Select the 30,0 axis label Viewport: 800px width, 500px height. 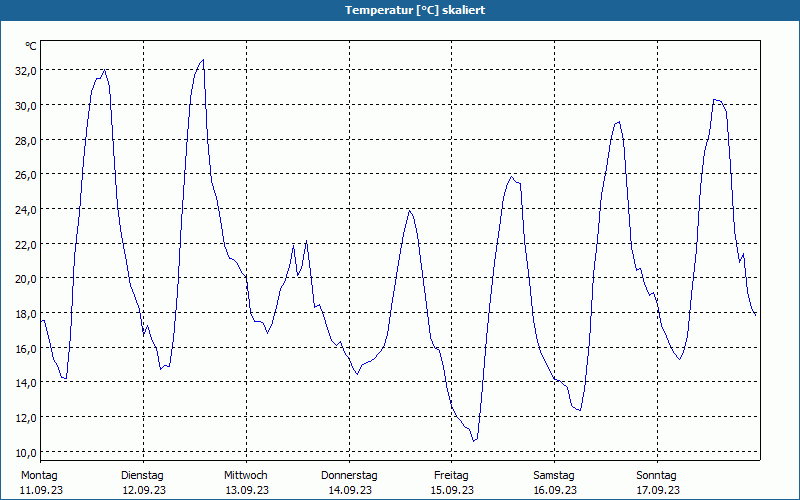pos(26,106)
